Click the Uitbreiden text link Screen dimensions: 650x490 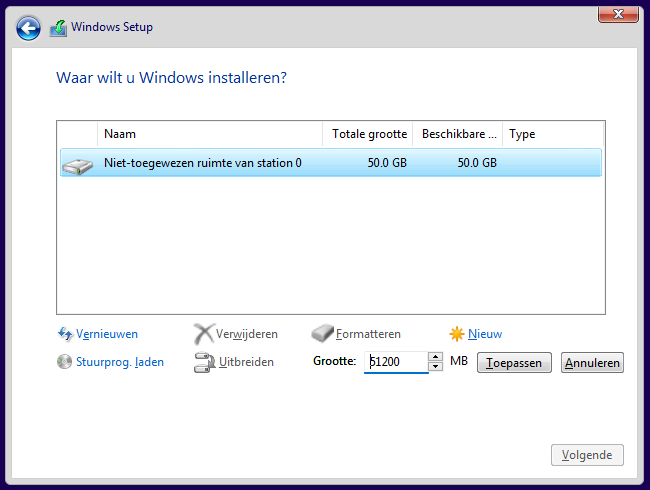246,362
